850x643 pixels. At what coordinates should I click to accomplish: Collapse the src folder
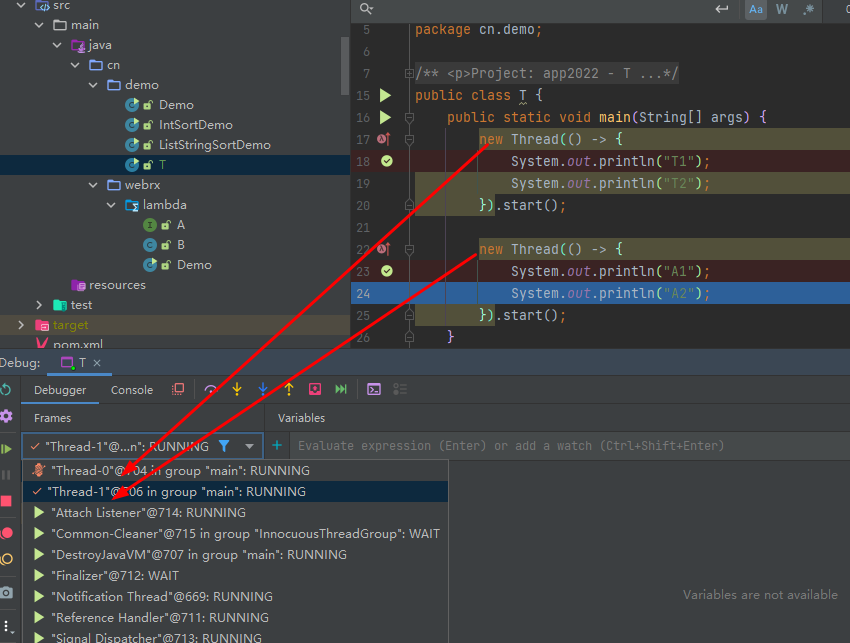click(21, 5)
